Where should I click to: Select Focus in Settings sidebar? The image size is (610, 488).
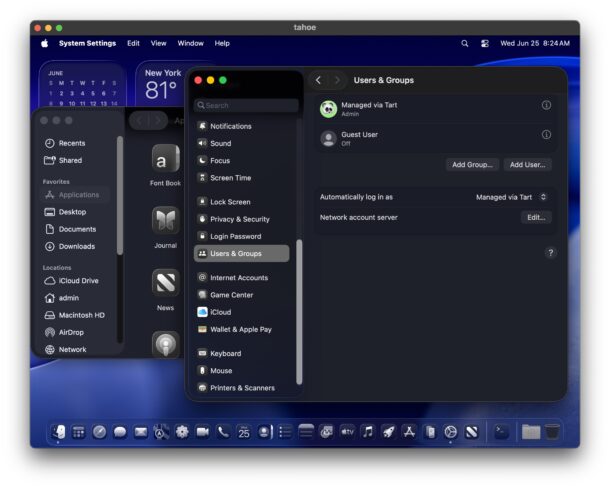pyautogui.click(x=242, y=160)
